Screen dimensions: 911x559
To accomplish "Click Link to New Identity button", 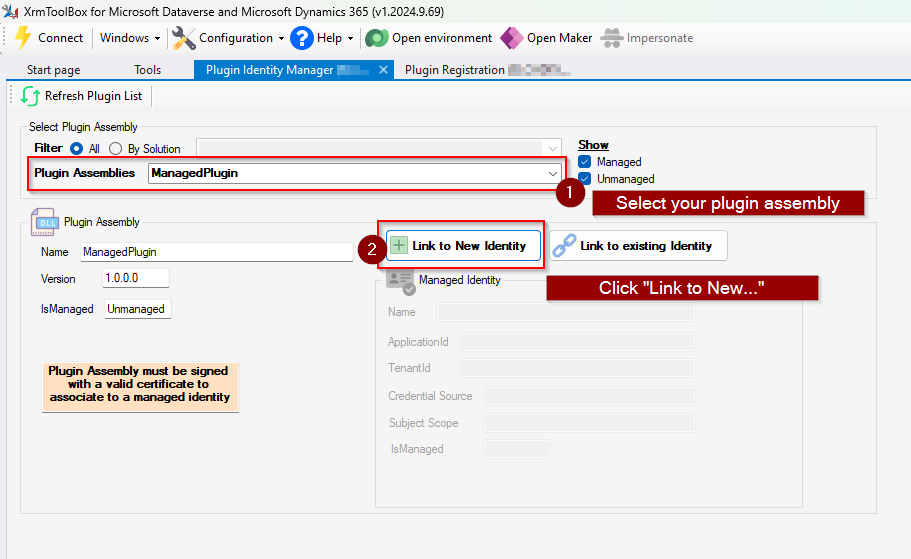I will [x=464, y=245].
